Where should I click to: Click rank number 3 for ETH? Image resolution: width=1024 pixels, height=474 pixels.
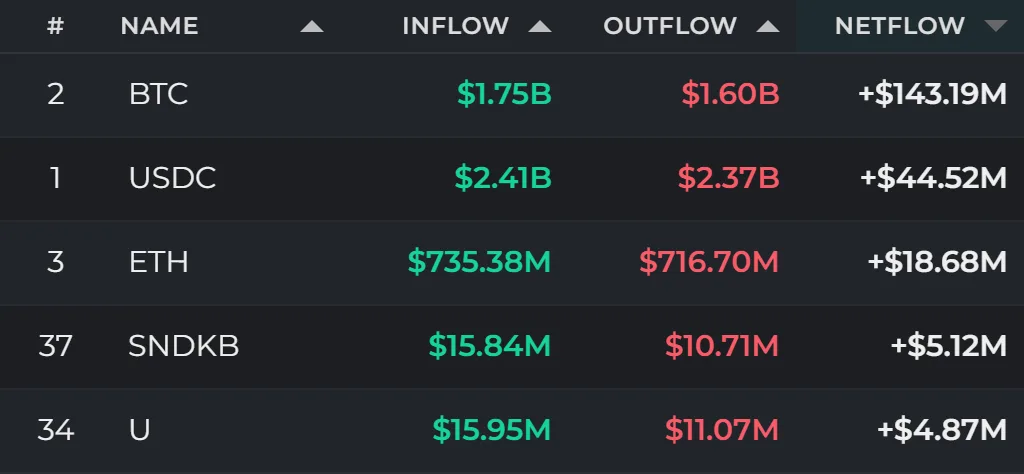(56, 262)
